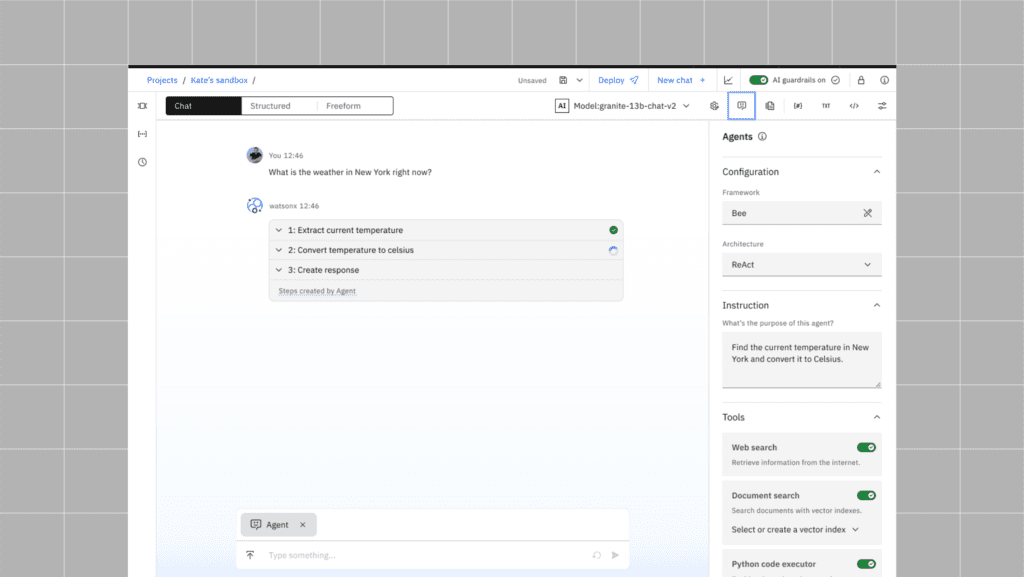Switch to the Freeform tab
1024x577 pixels.
click(x=355, y=106)
